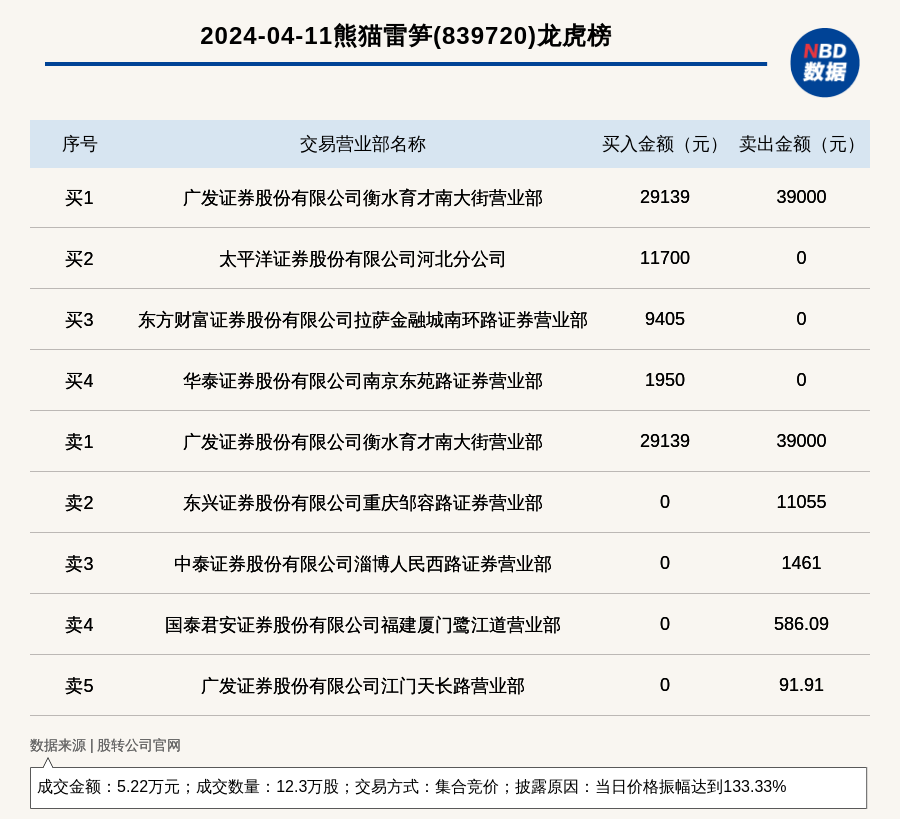Viewport: 900px width, 819px height.
Task: Select sell amount 0 in 买3 row
Action: (x=801, y=319)
